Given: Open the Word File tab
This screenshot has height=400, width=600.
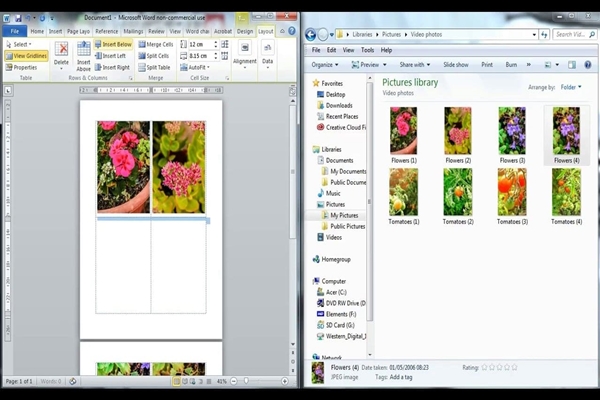Looking at the screenshot, I should coord(15,31).
